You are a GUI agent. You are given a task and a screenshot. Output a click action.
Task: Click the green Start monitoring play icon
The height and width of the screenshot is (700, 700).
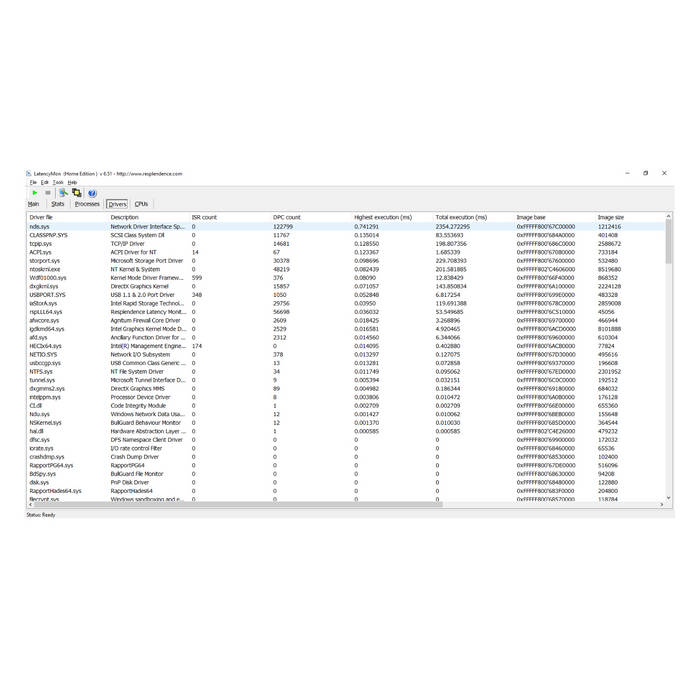(34, 193)
